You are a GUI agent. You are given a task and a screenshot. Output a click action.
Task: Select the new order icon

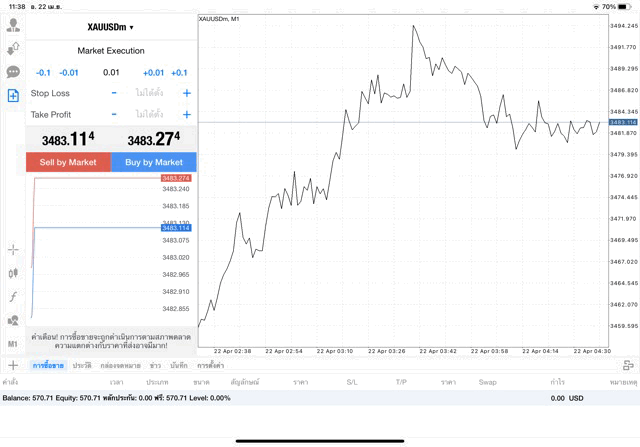(x=13, y=96)
